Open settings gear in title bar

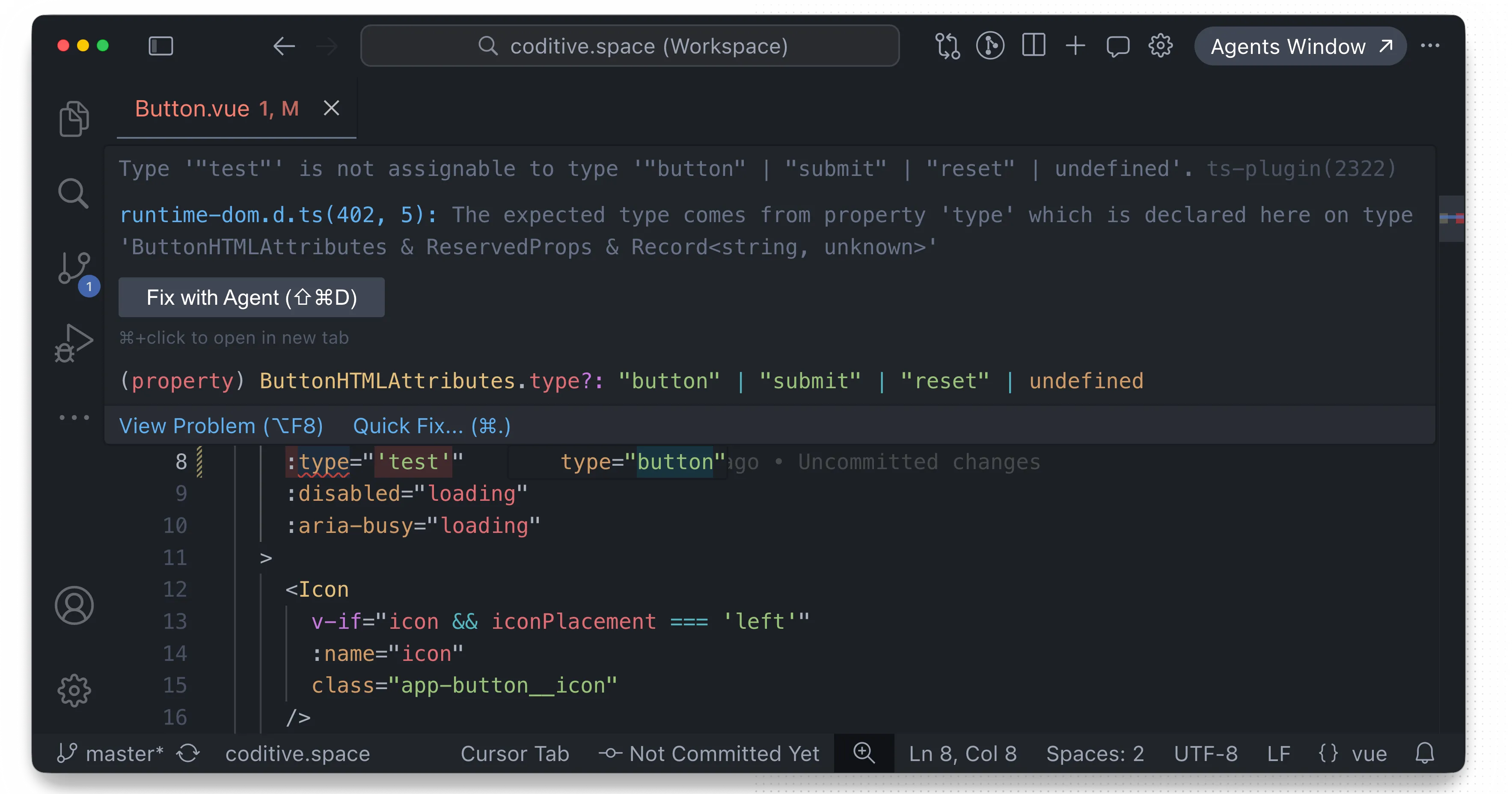pyautogui.click(x=1160, y=46)
